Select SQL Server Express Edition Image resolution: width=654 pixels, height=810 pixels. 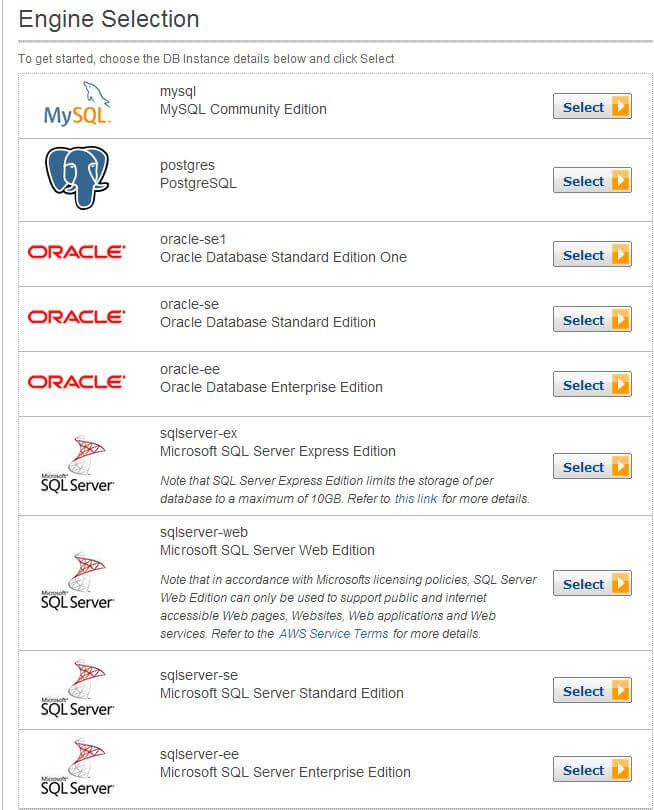point(592,467)
